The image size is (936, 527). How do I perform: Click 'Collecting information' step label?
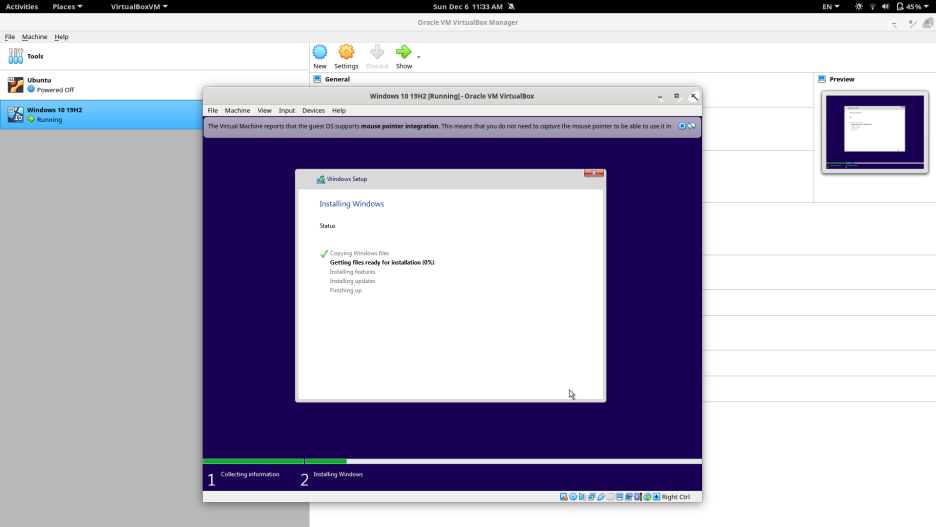[250, 474]
